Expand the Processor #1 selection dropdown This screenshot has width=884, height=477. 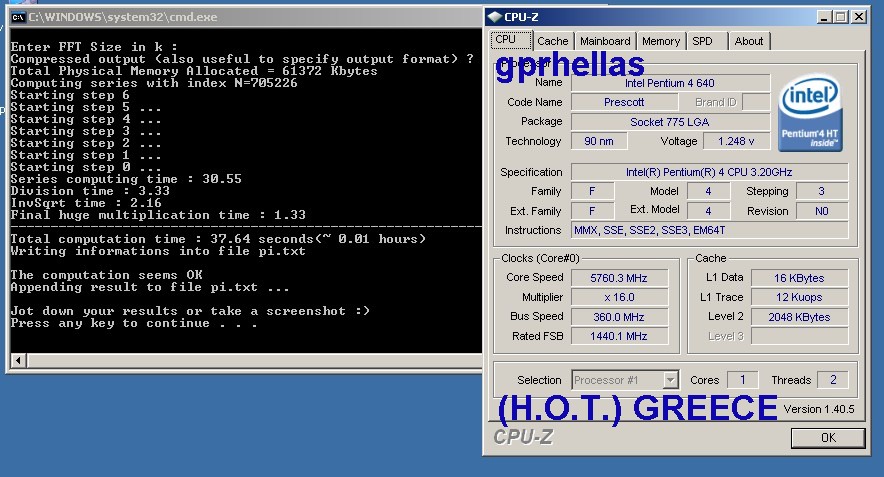(x=670, y=380)
